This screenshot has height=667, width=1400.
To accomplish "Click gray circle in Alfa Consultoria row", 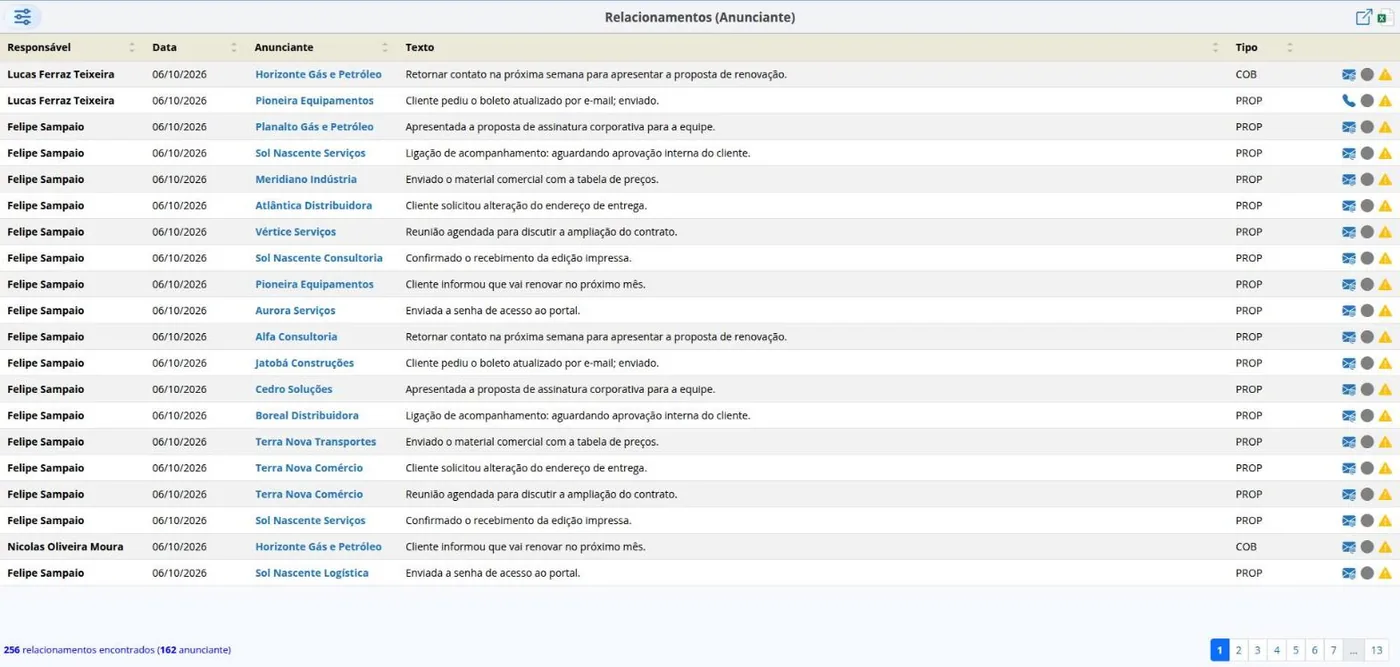I will coord(1367,337).
